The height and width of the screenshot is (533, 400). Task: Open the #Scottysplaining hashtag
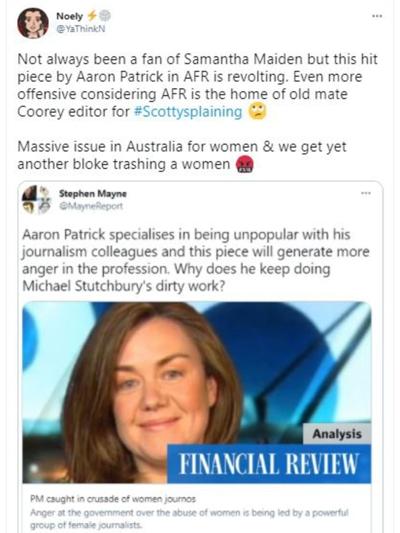coord(188,111)
